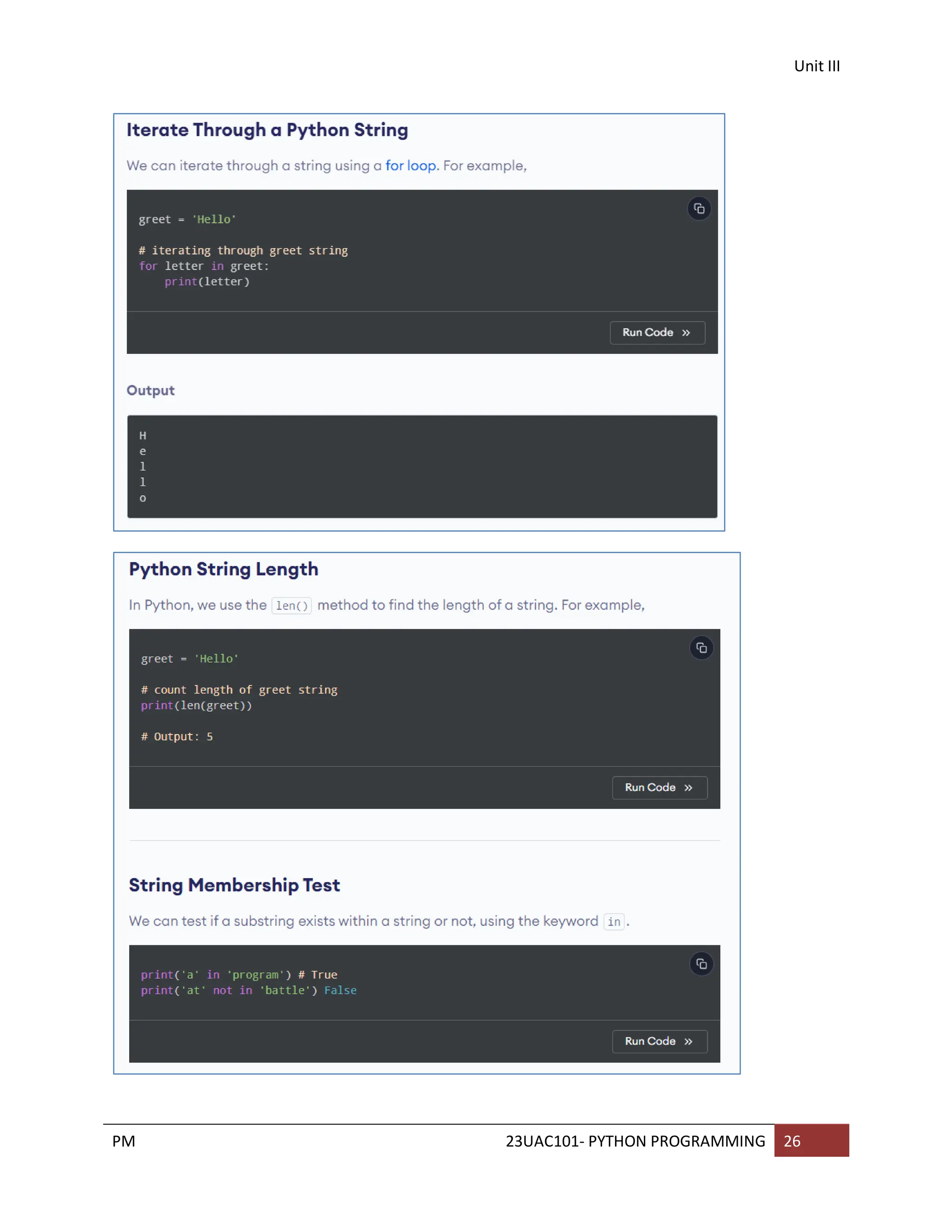Run Code for the membership test example
Screen dimensions: 952x1232
point(659,1041)
